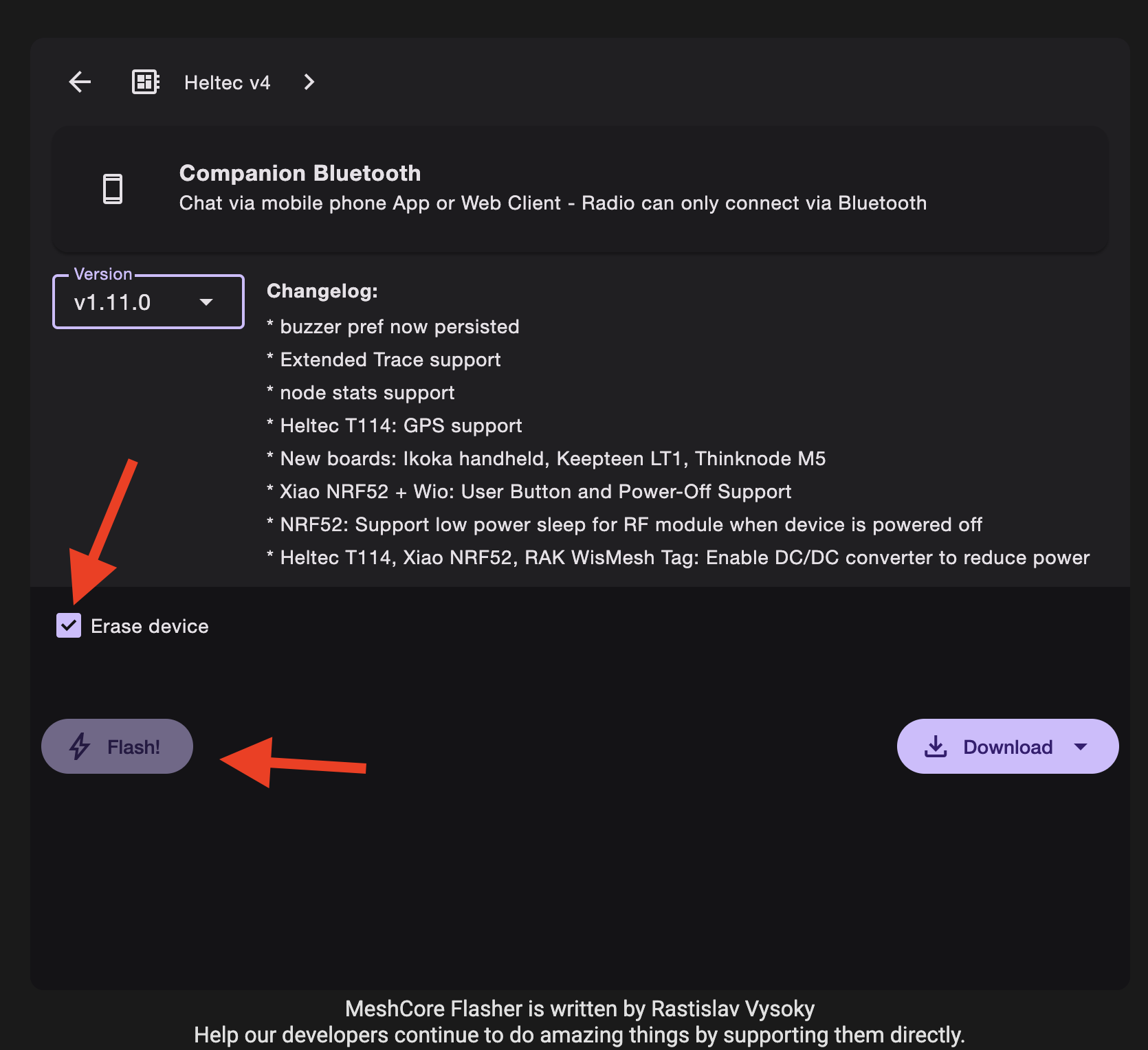Click the Version dropdown caret arrow
Viewport: 1148px width, 1050px height.
point(206,302)
